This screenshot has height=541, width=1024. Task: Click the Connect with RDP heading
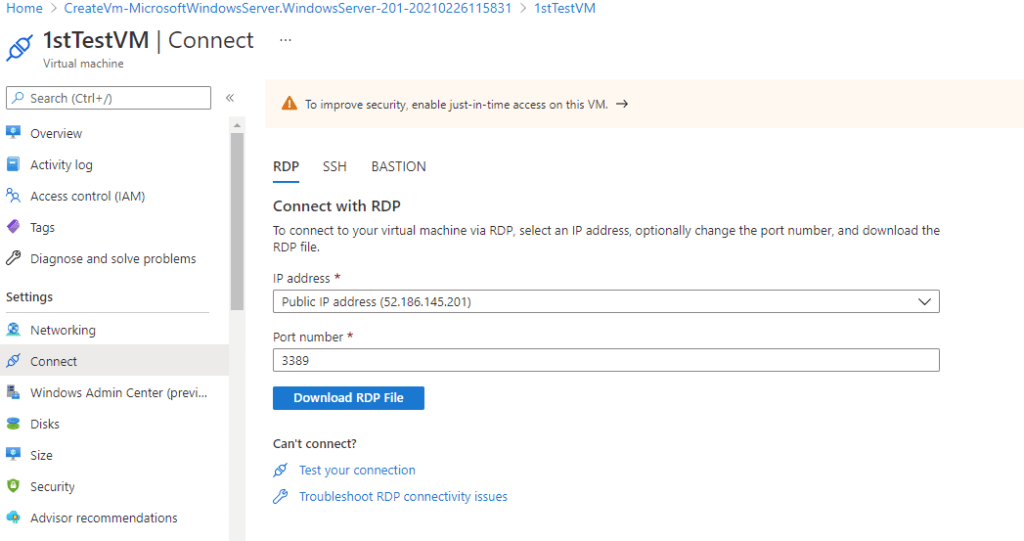(x=337, y=206)
